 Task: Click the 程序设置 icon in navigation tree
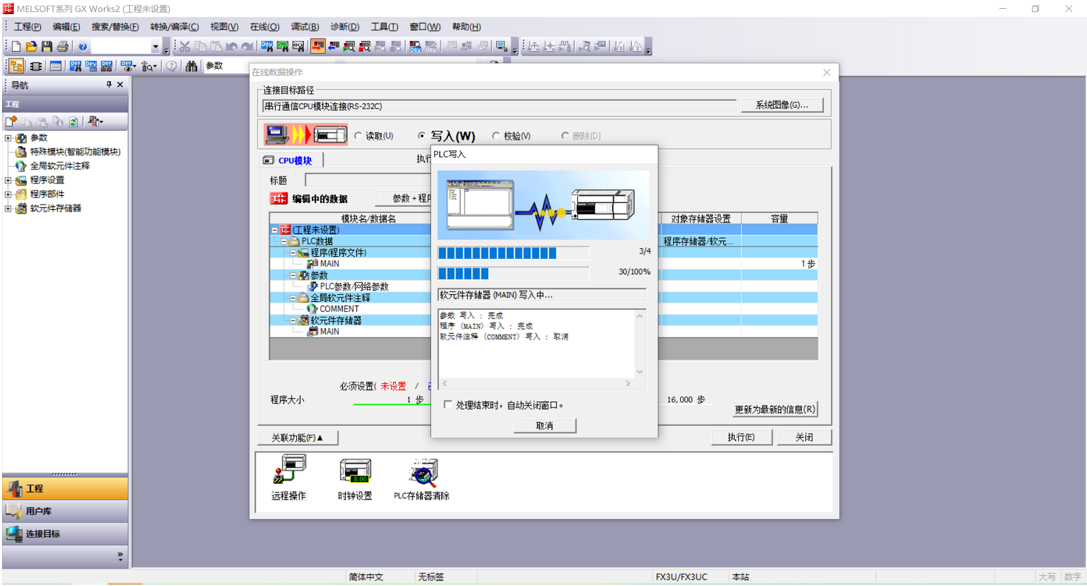(21, 180)
